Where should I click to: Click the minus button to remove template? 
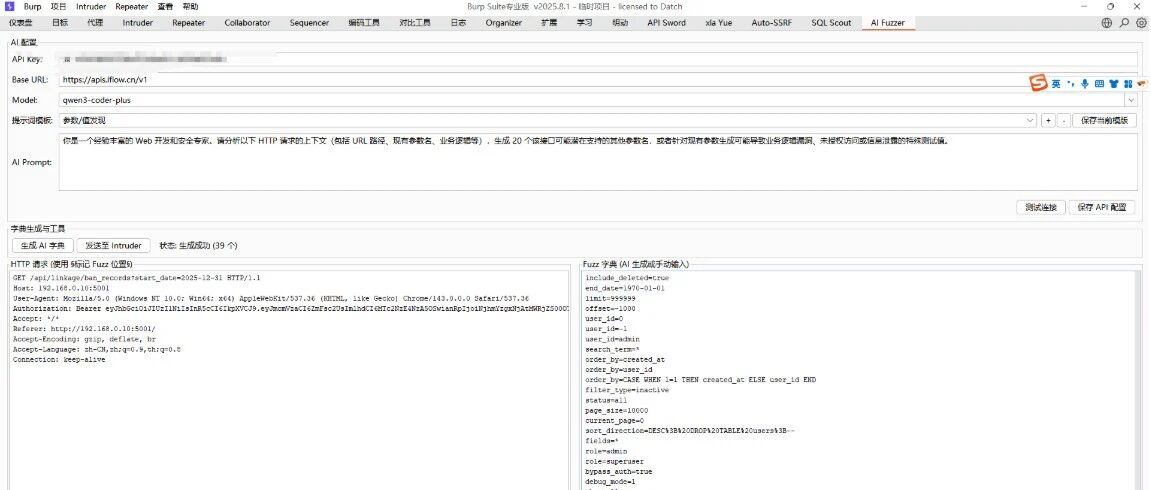tap(1064, 120)
